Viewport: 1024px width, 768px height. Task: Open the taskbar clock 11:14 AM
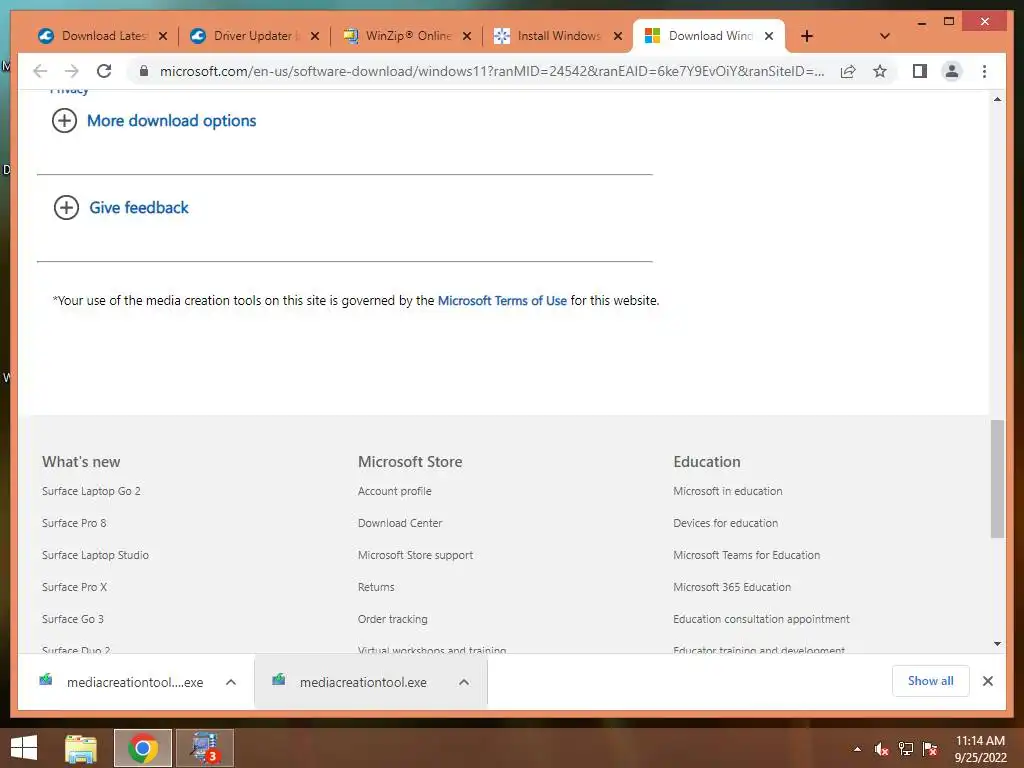pyautogui.click(x=980, y=748)
